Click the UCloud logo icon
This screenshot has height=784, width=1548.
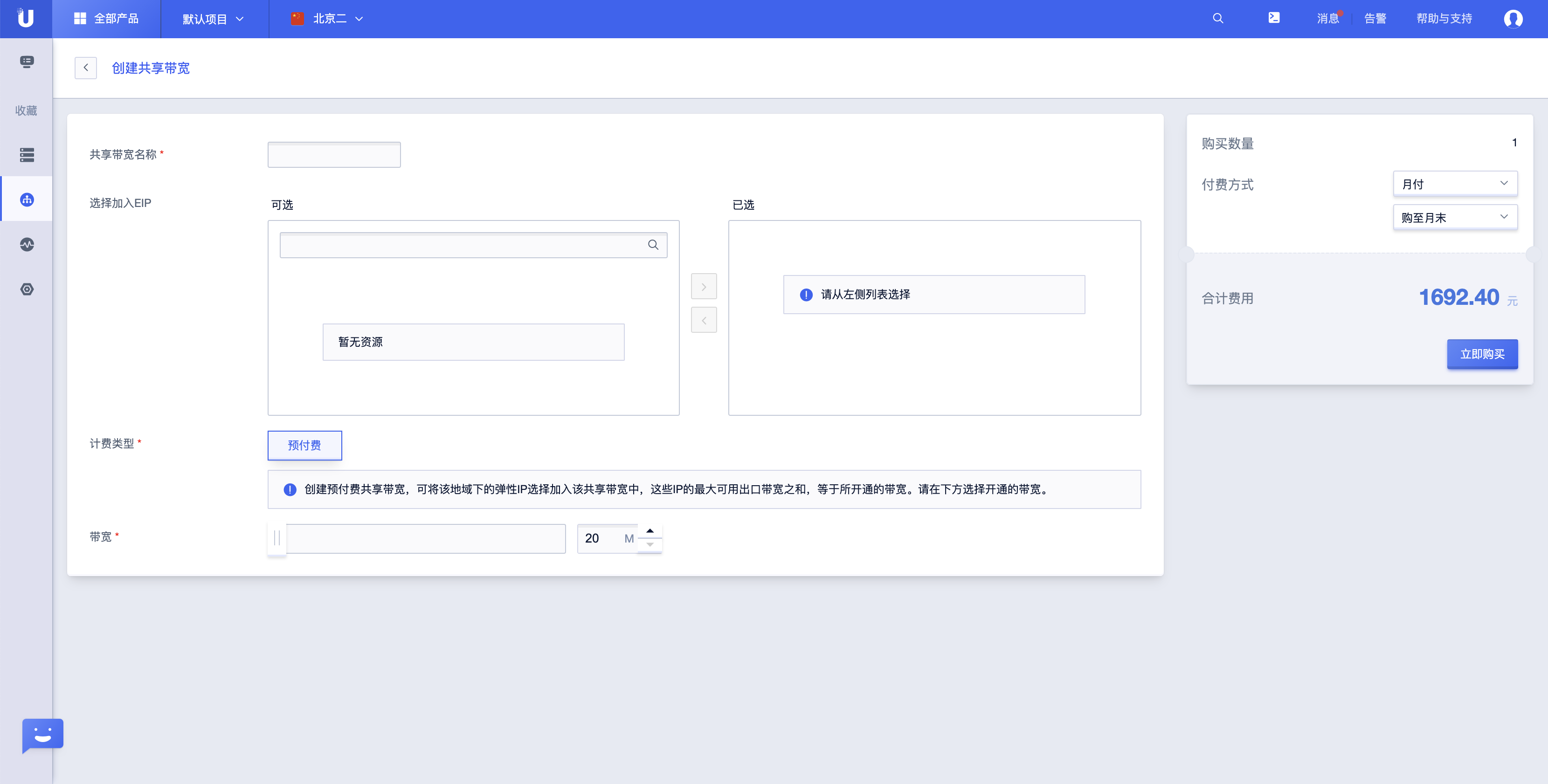[25, 18]
